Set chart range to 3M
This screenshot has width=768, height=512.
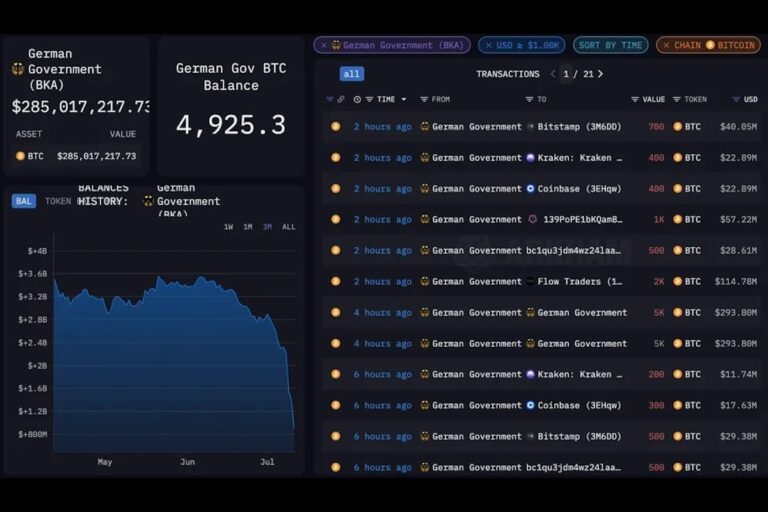[x=267, y=227]
